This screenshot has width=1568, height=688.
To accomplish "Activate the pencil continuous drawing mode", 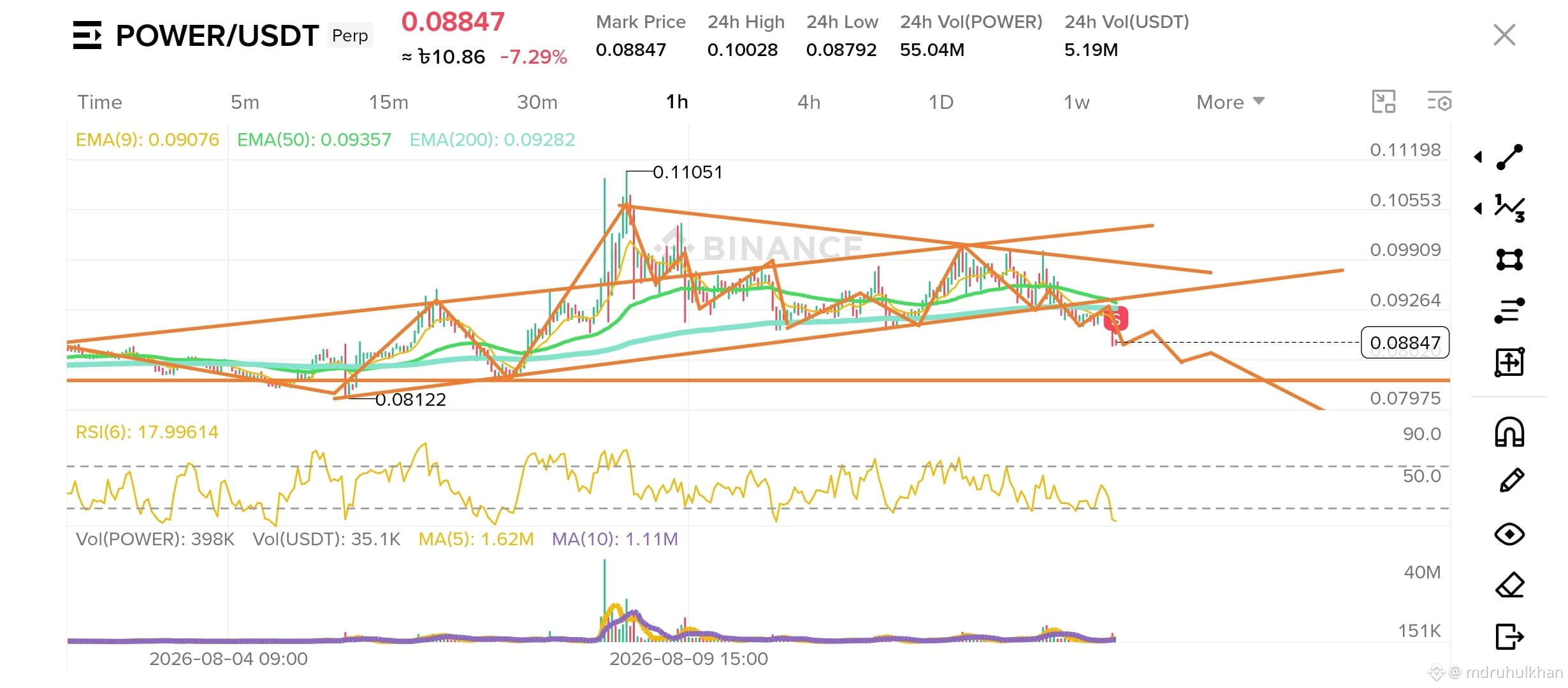I will pos(1511,480).
